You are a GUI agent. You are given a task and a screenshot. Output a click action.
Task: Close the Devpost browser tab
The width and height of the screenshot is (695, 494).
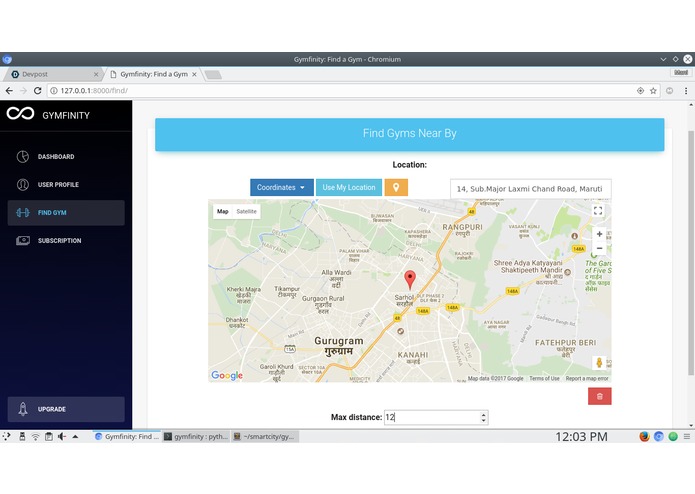96,74
